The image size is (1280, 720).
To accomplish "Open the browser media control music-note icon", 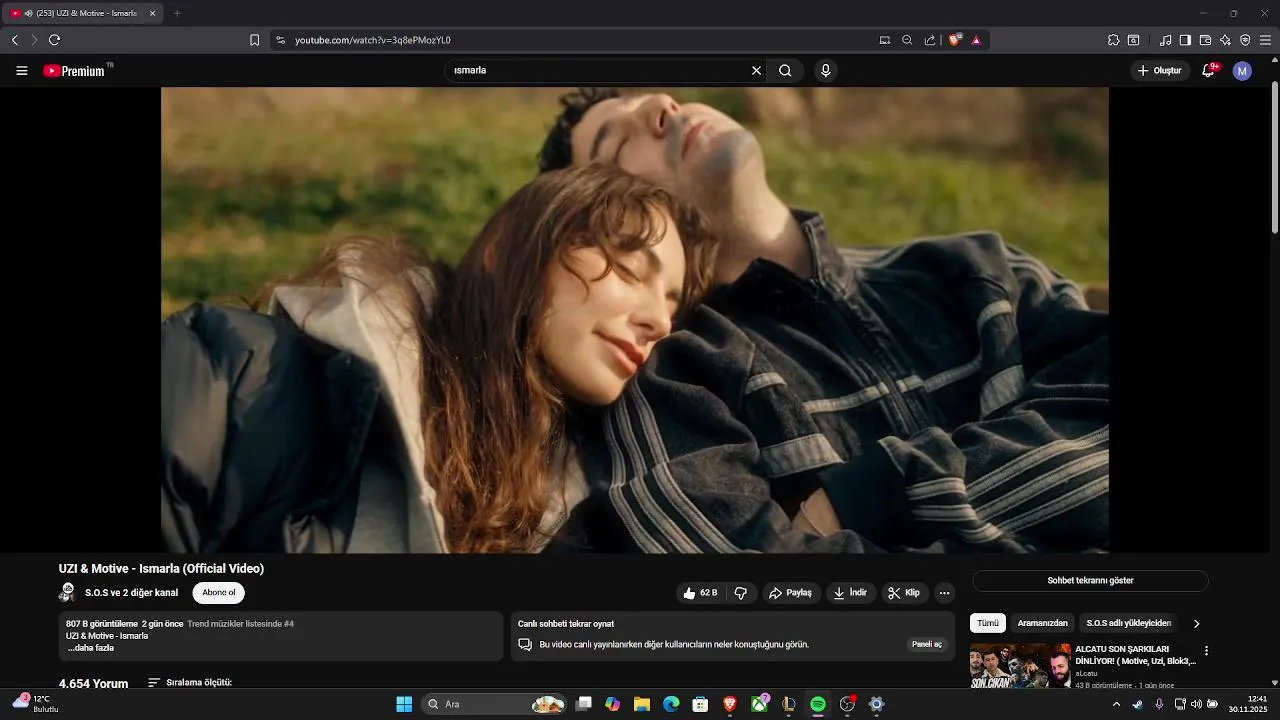I will click(x=1165, y=40).
